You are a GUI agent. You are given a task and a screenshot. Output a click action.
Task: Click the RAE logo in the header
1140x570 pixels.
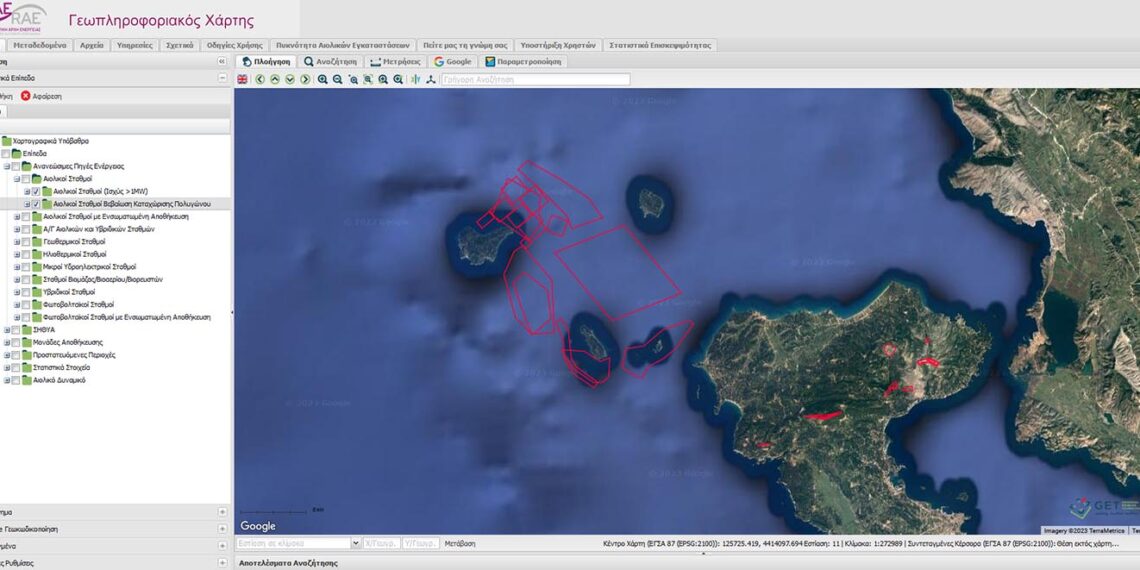point(22,16)
